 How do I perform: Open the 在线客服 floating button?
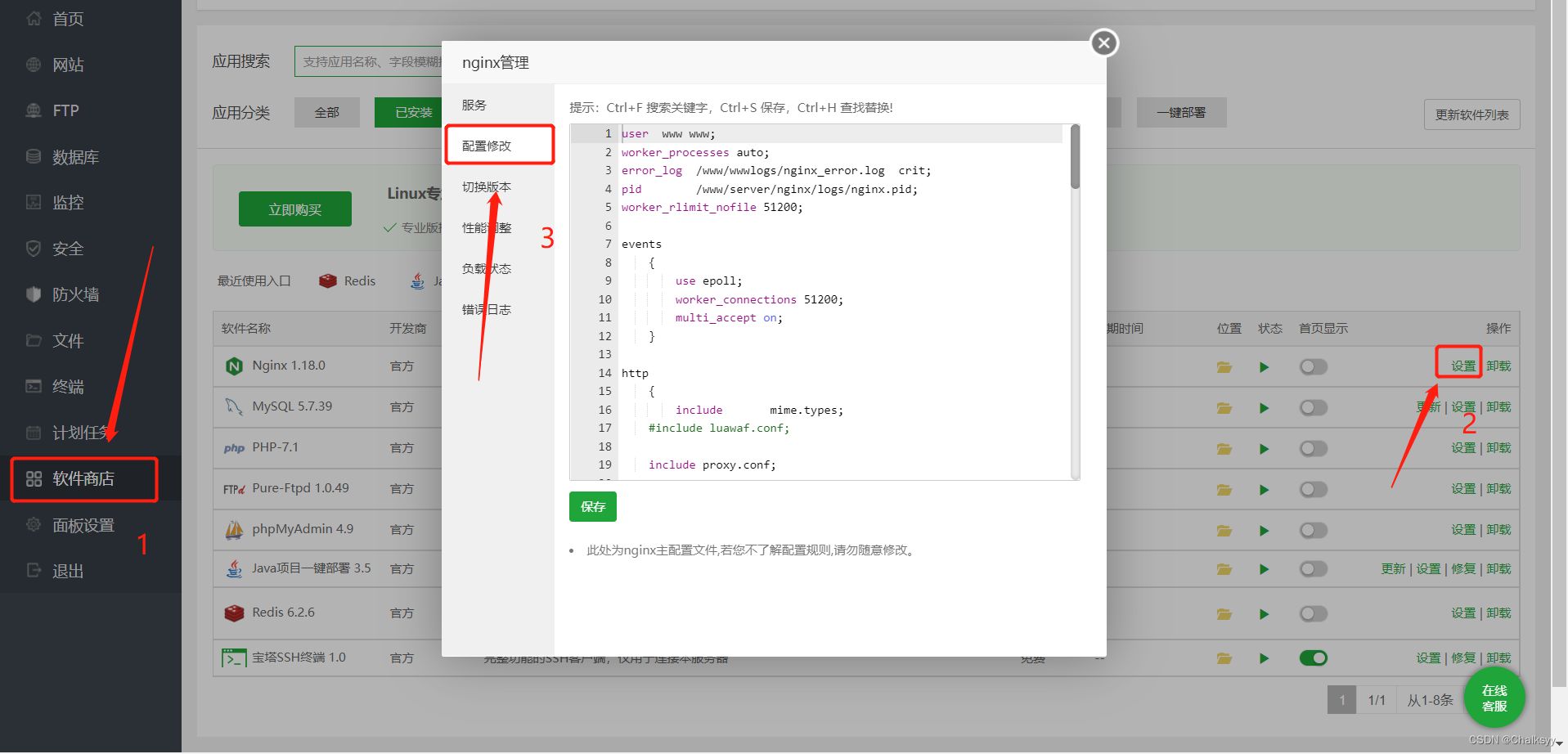(1494, 698)
